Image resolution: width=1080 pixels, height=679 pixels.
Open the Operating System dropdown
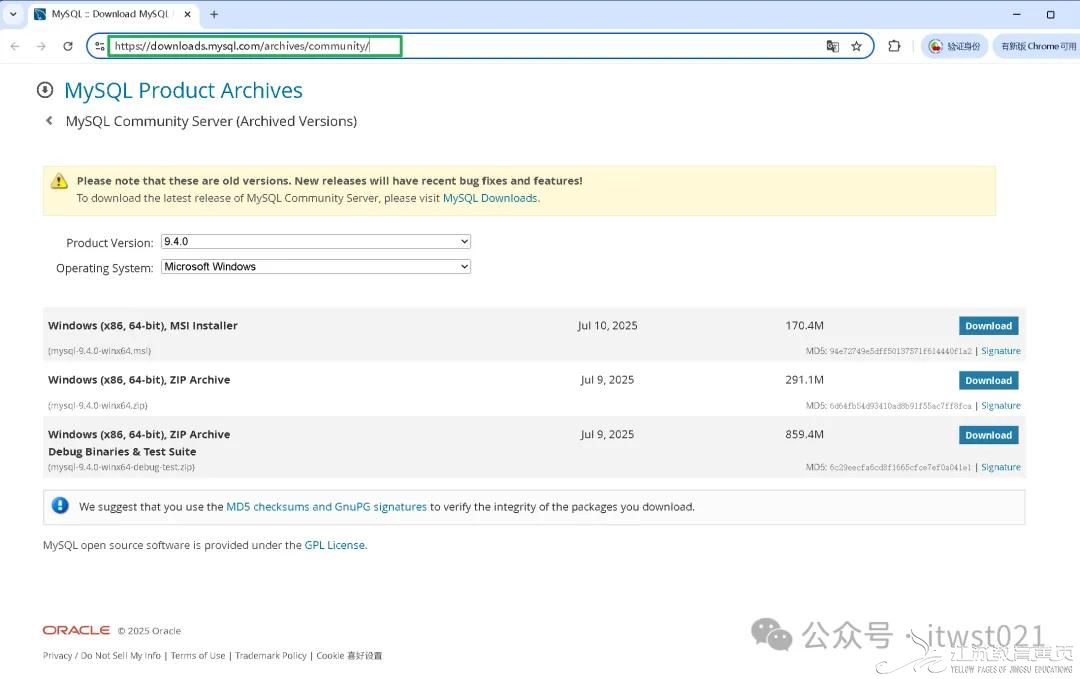click(x=315, y=267)
